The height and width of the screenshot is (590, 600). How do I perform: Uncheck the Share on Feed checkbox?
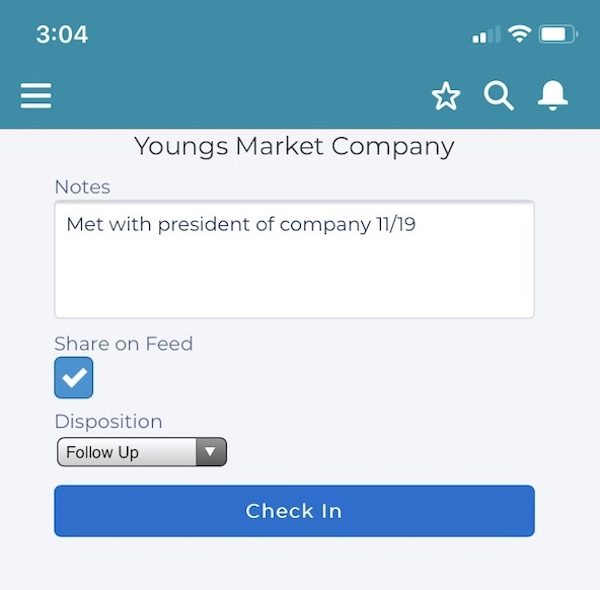73,378
